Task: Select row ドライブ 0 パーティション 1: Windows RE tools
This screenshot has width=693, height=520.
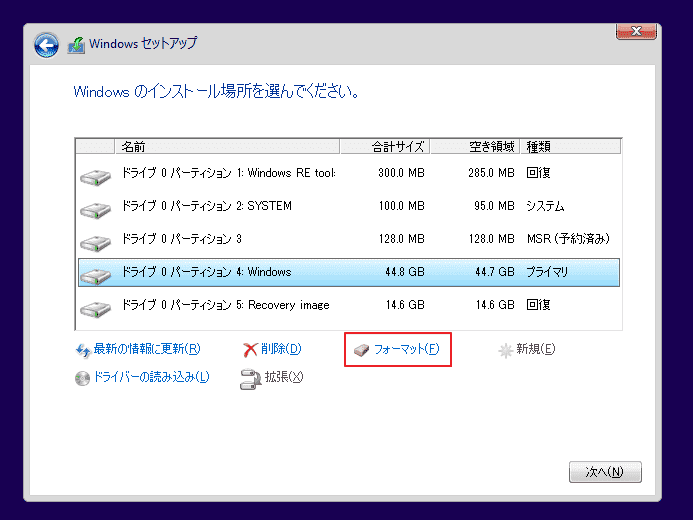Action: point(349,173)
